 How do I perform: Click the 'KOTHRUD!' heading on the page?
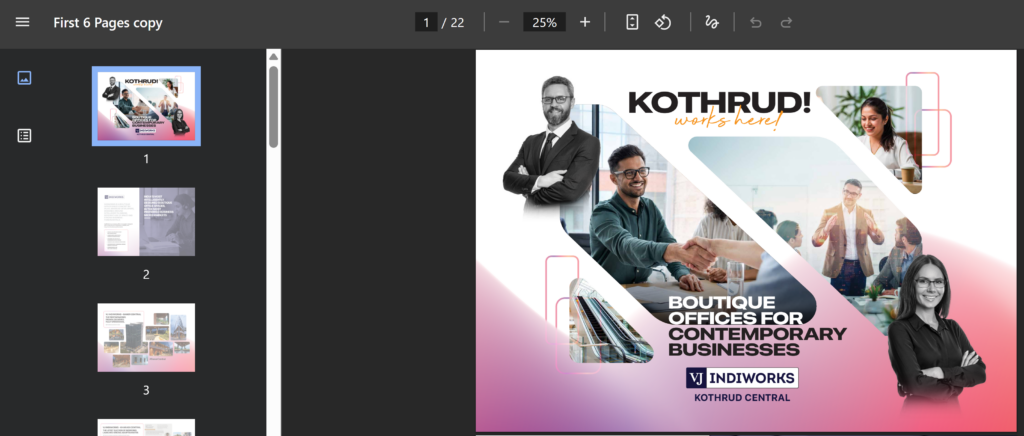point(719,103)
